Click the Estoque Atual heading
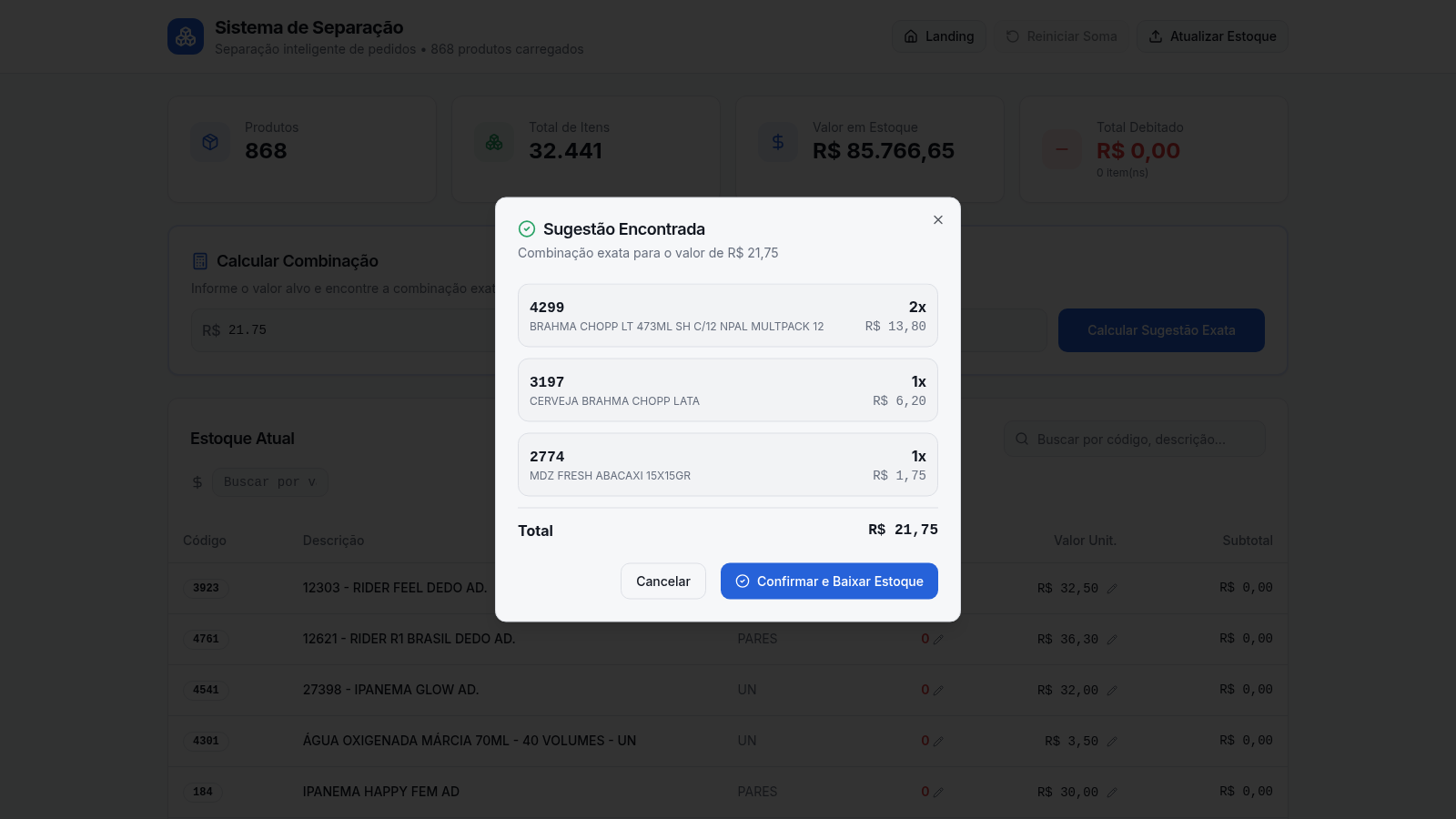This screenshot has height=819, width=1456. tap(242, 439)
